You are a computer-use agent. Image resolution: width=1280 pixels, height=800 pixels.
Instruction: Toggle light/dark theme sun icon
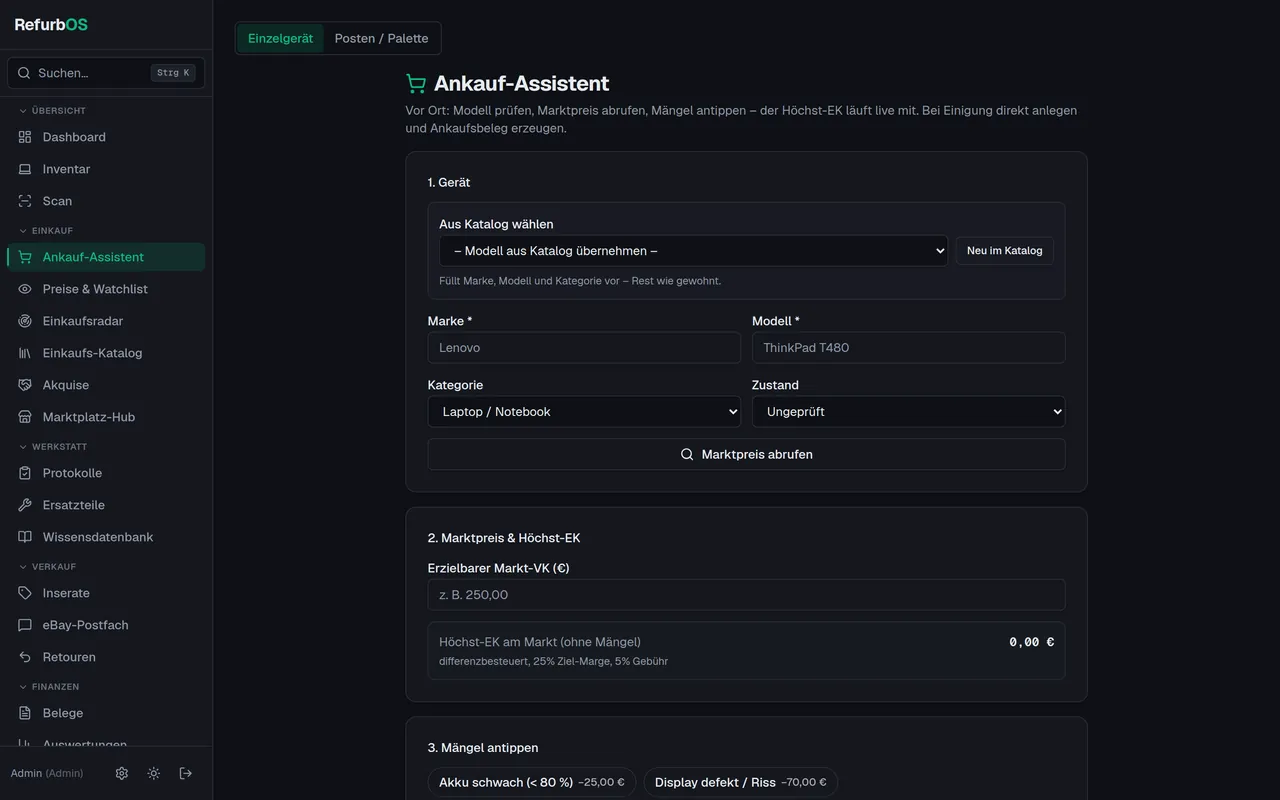[154, 773]
